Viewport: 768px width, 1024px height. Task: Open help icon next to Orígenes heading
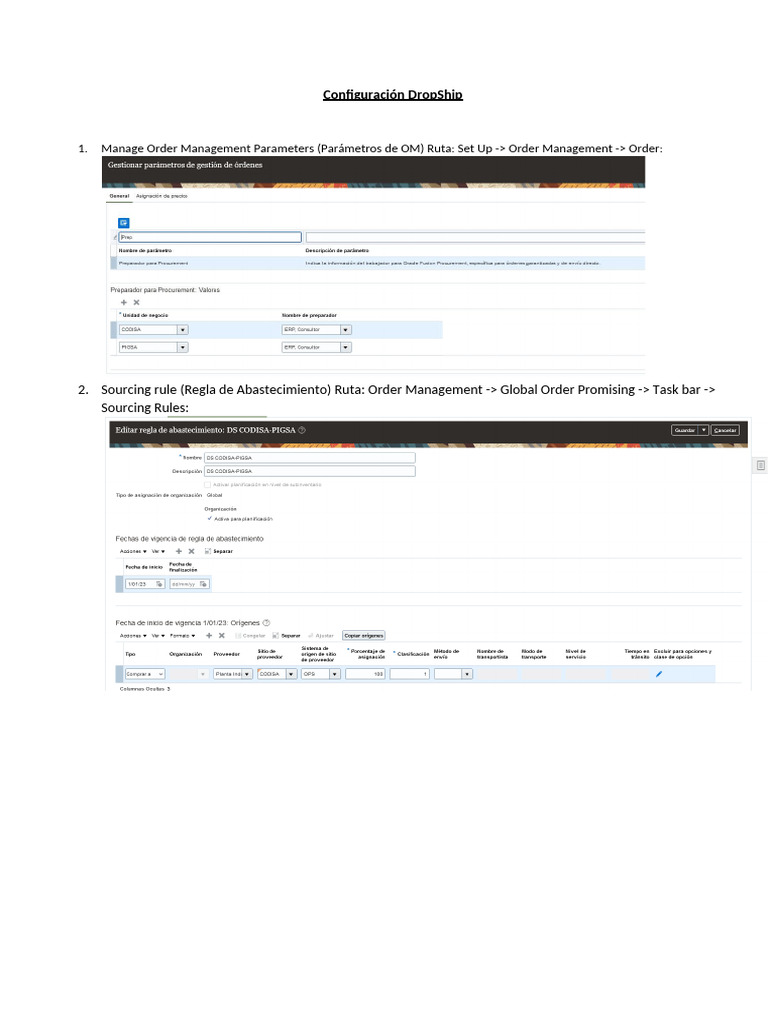(266, 622)
